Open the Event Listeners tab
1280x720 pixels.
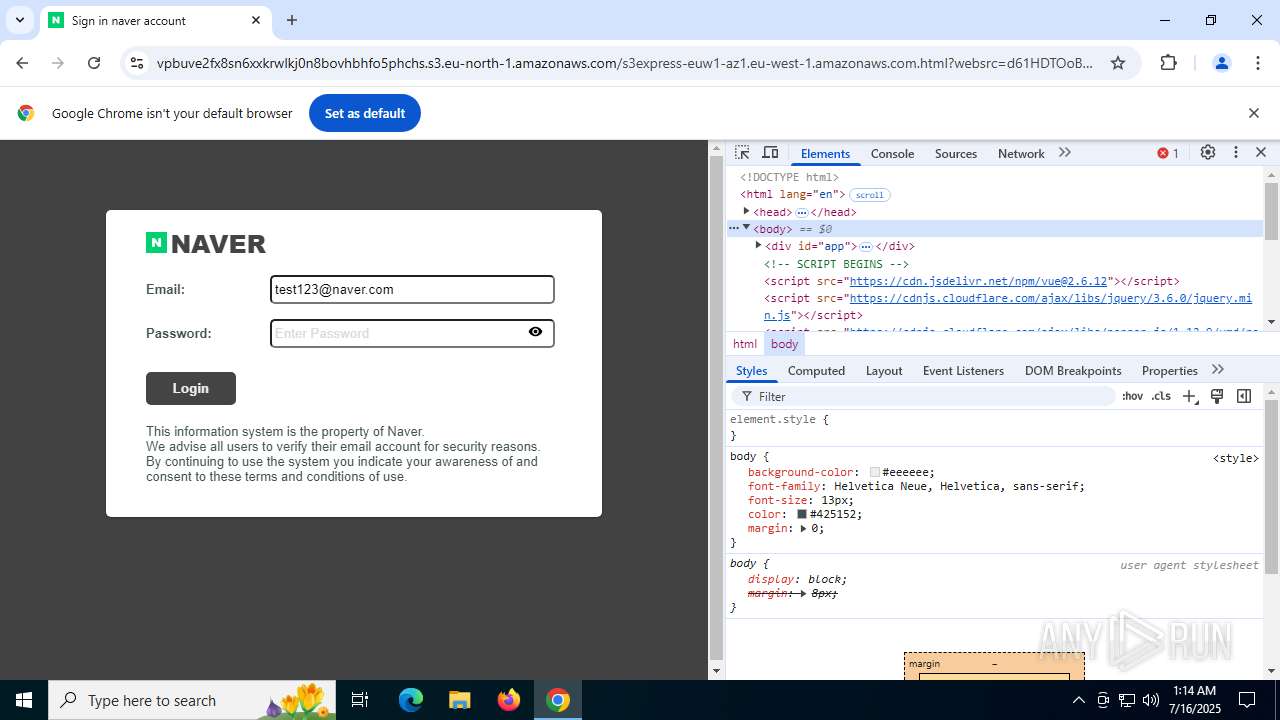point(963,370)
